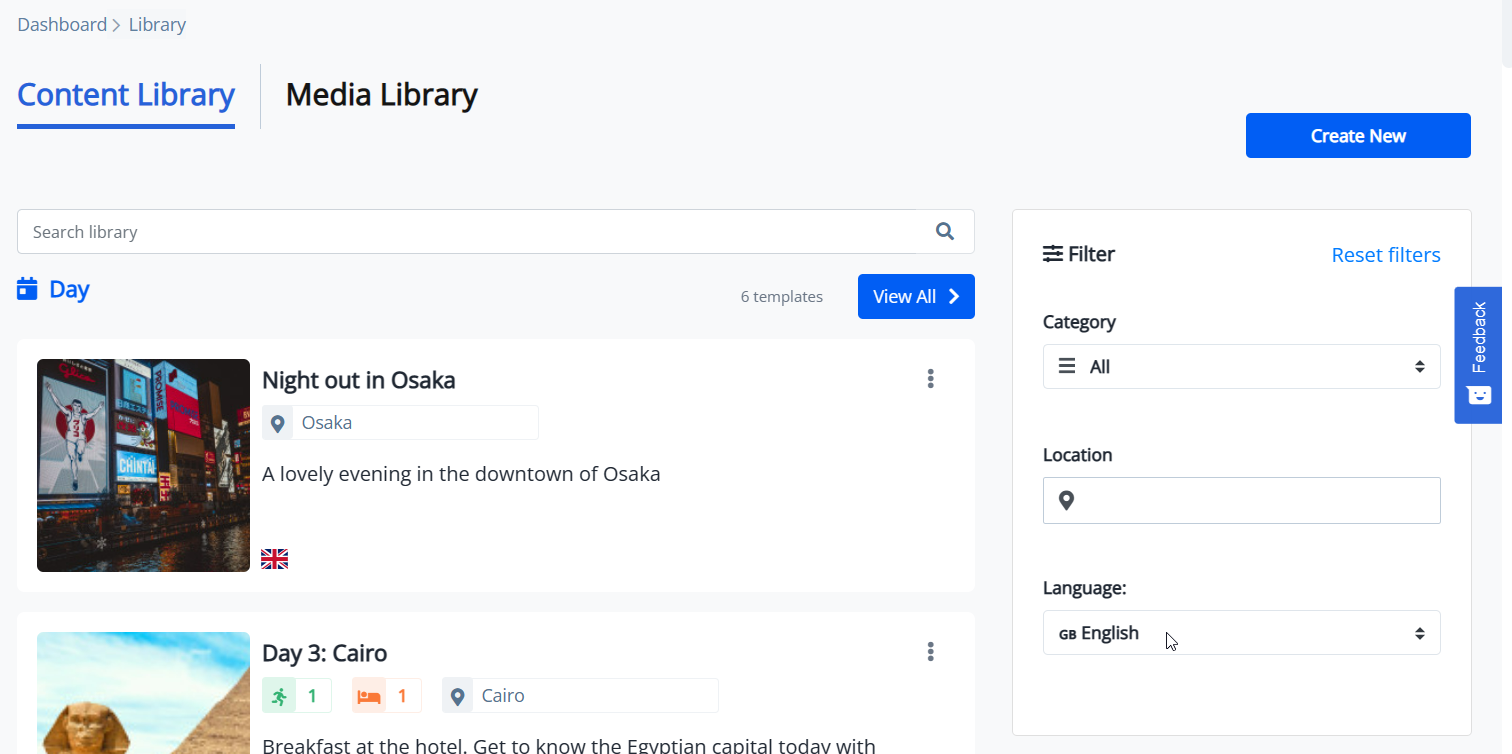Click the Night out in Osaka title

(x=358, y=380)
